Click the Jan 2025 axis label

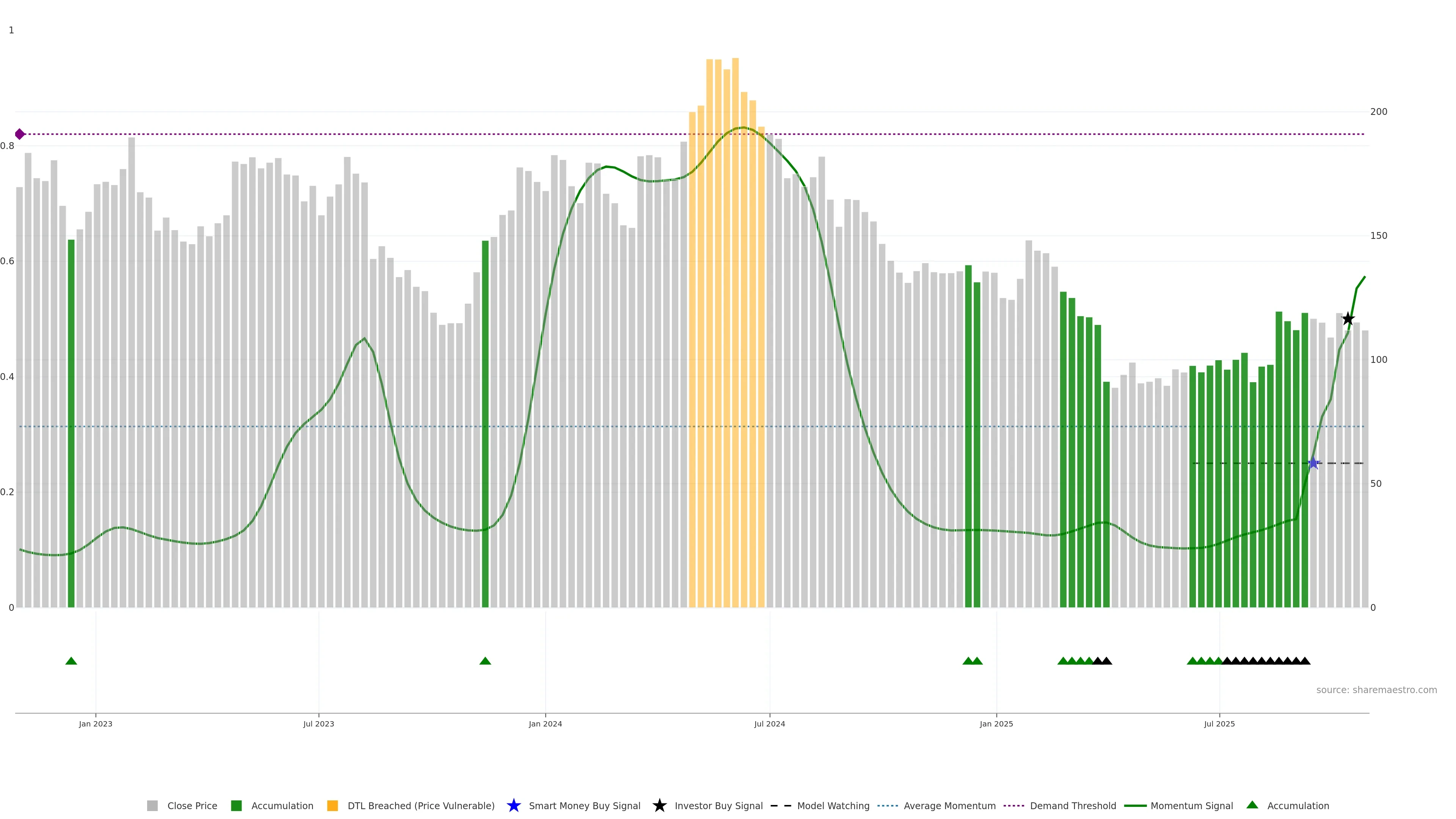tap(996, 723)
